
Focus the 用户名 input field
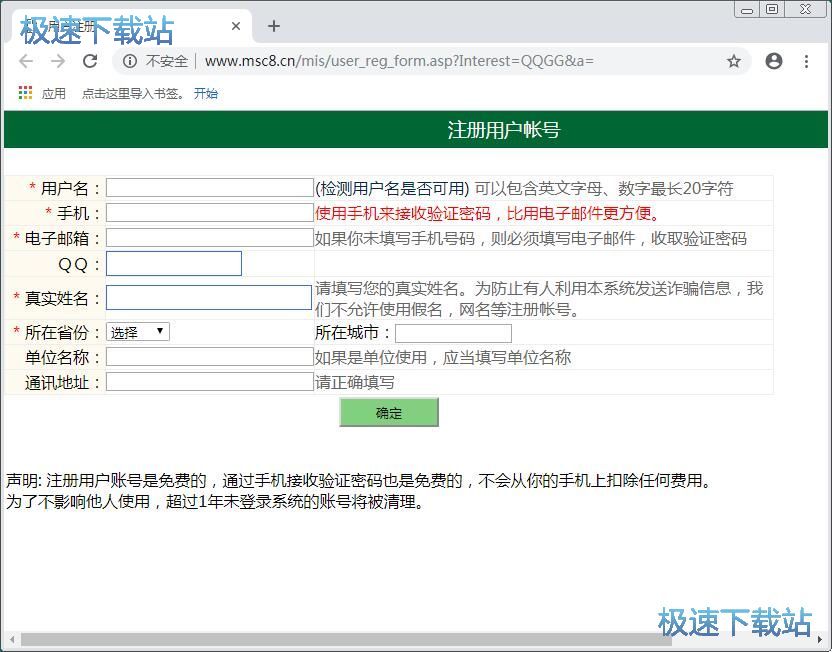(210, 188)
